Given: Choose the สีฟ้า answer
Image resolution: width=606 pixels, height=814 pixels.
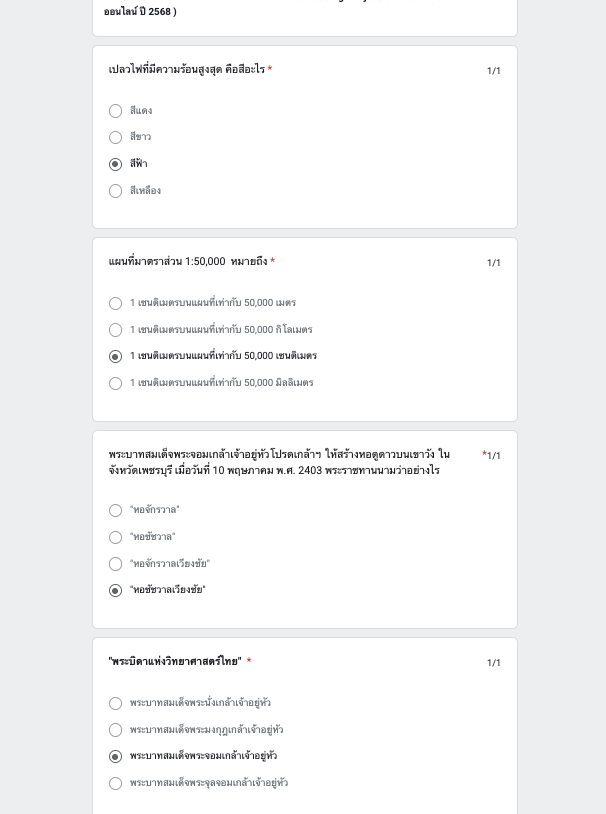Looking at the screenshot, I should tap(116, 164).
